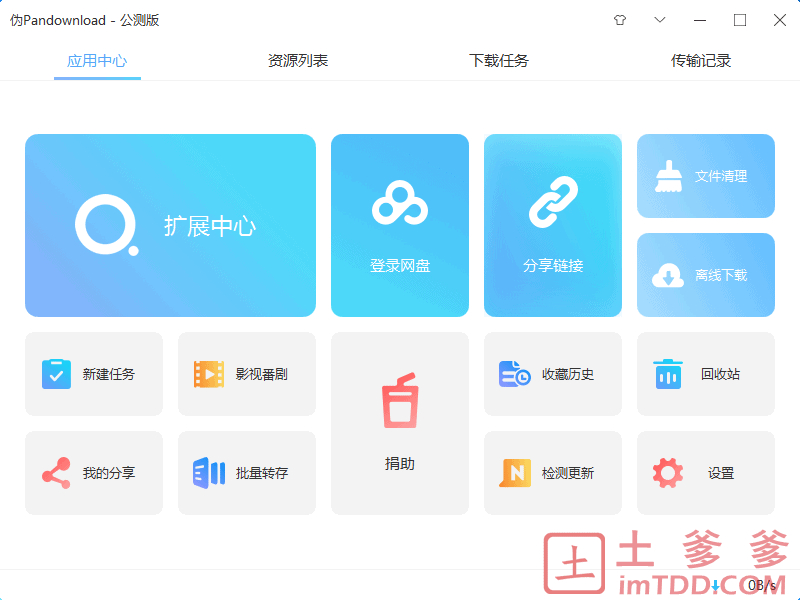The width and height of the screenshot is (800, 600).
Task: Switch to the 传输记录 tab
Action: point(701,61)
